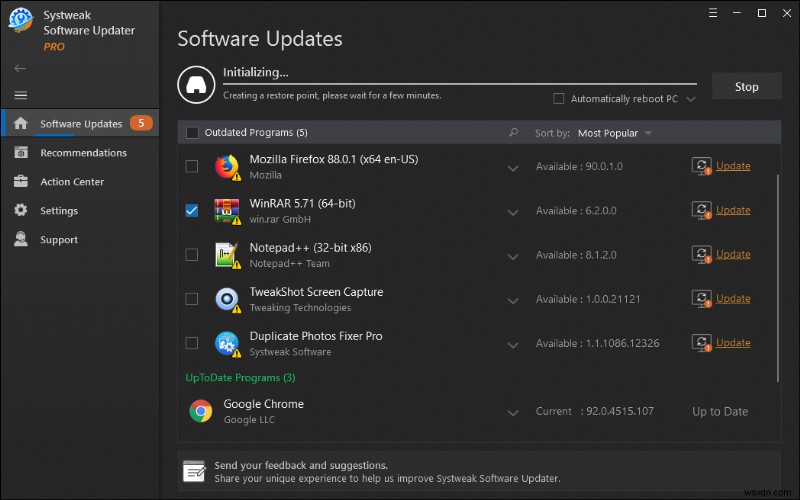The image size is (800, 500).
Task: Click Update link for TweakShot Screen Capture
Action: tap(733, 298)
